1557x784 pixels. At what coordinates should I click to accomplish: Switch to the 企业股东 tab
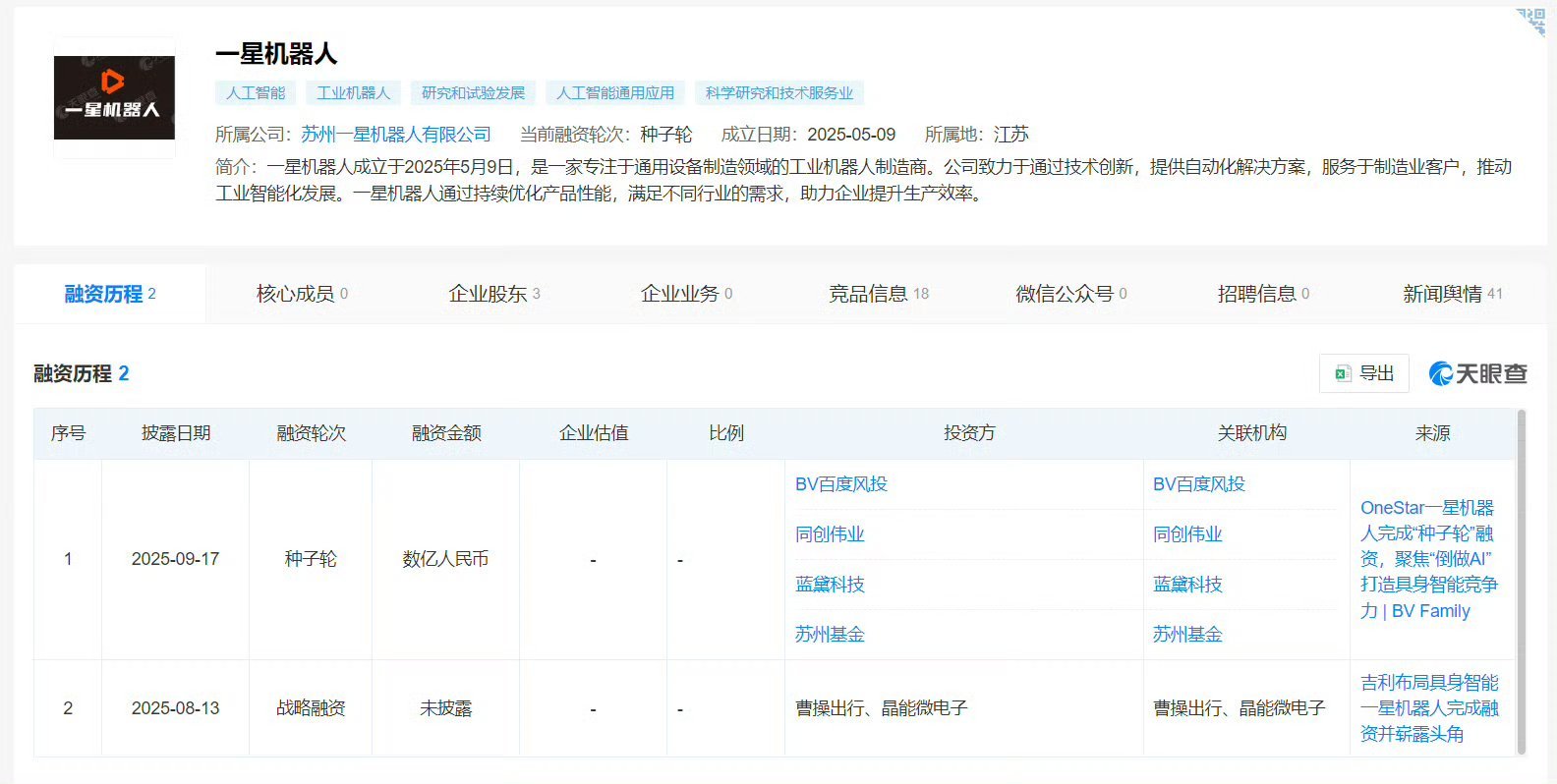(494, 294)
